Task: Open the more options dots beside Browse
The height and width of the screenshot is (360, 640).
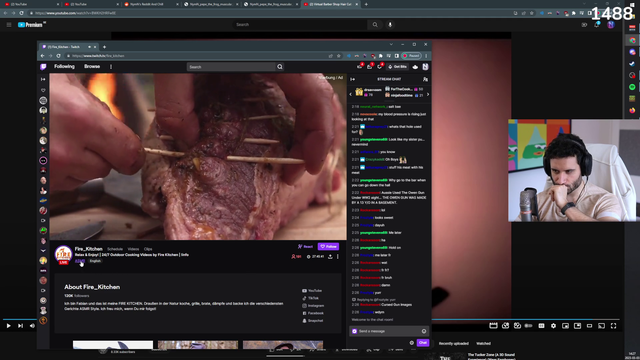Action: (x=111, y=67)
